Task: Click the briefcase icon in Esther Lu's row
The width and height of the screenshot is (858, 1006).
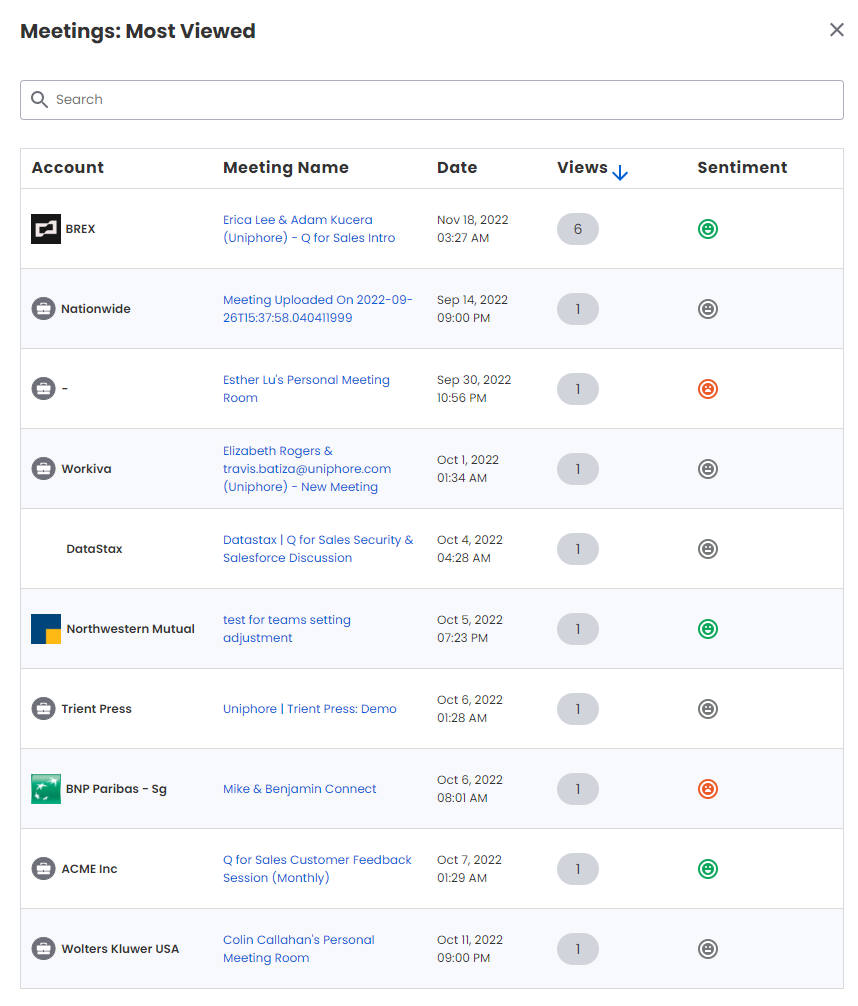Action: tap(44, 389)
